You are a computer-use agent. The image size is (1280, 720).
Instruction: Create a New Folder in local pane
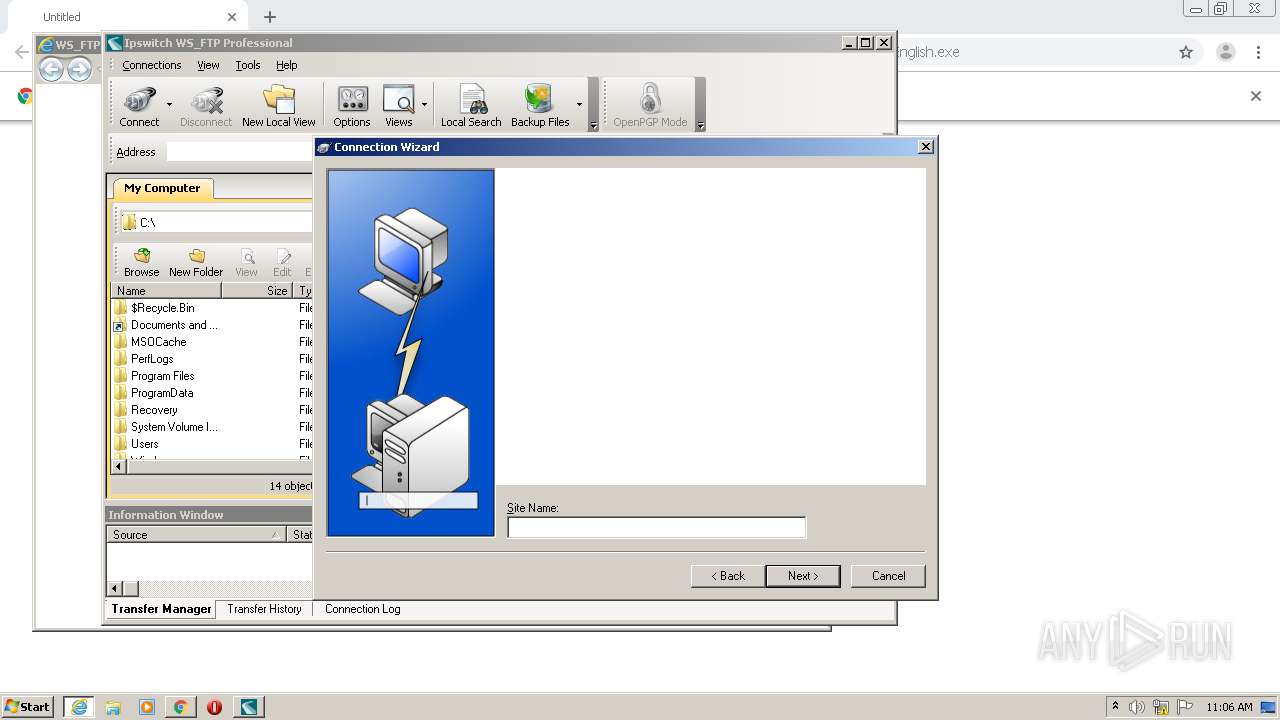coord(196,263)
